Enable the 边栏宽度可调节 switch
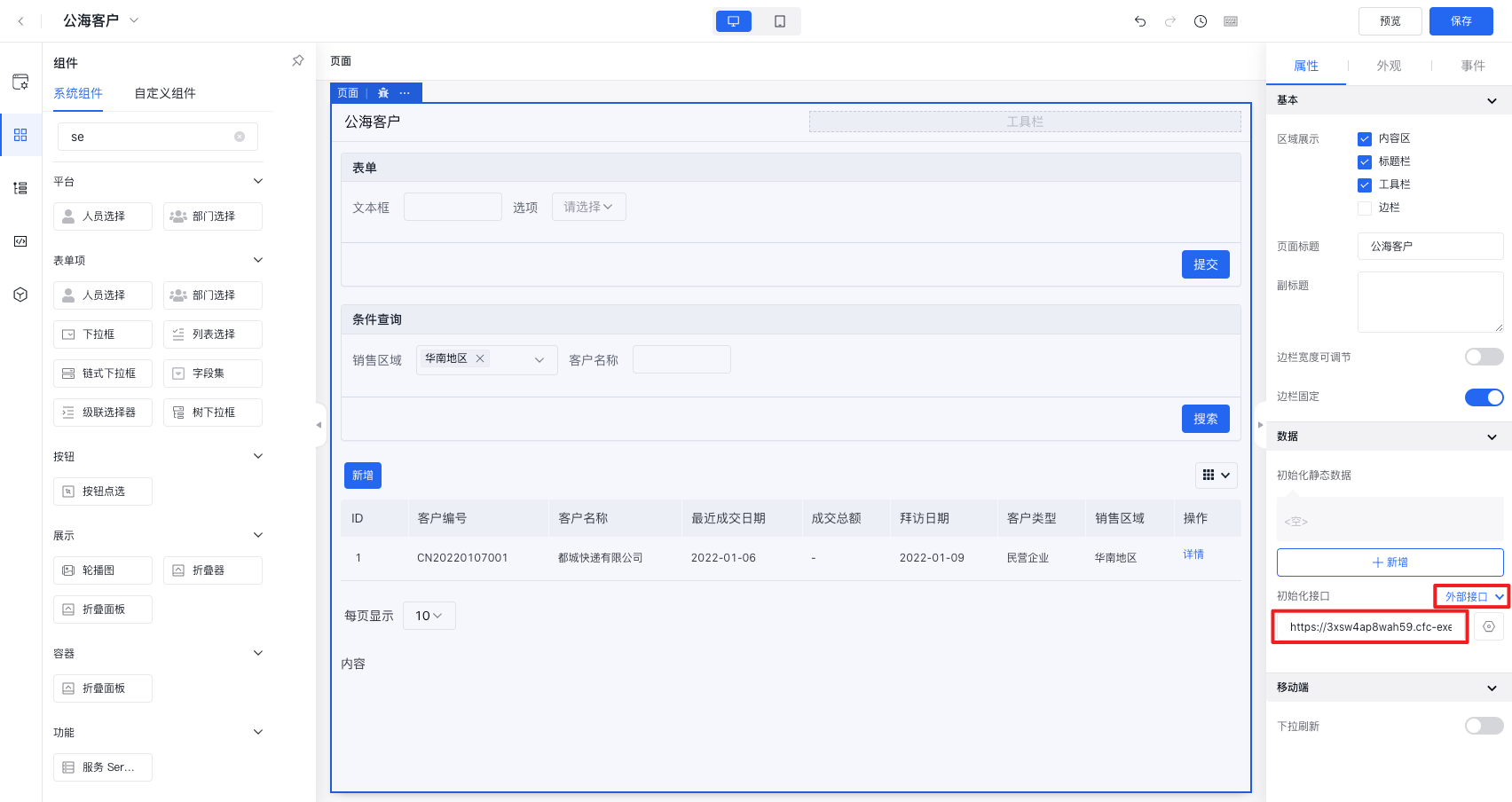 tap(1484, 357)
